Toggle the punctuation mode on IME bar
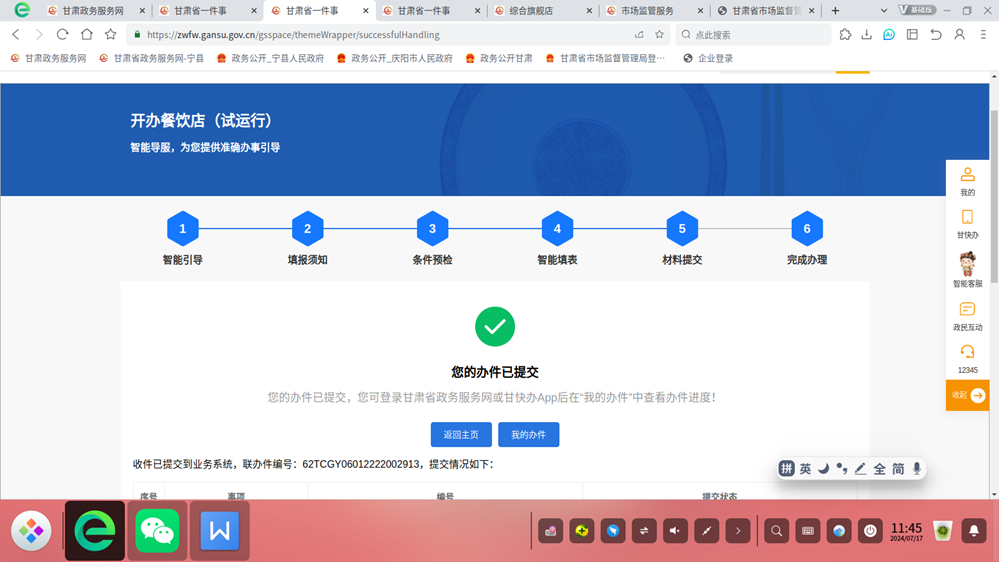The image size is (999, 562). [842, 469]
